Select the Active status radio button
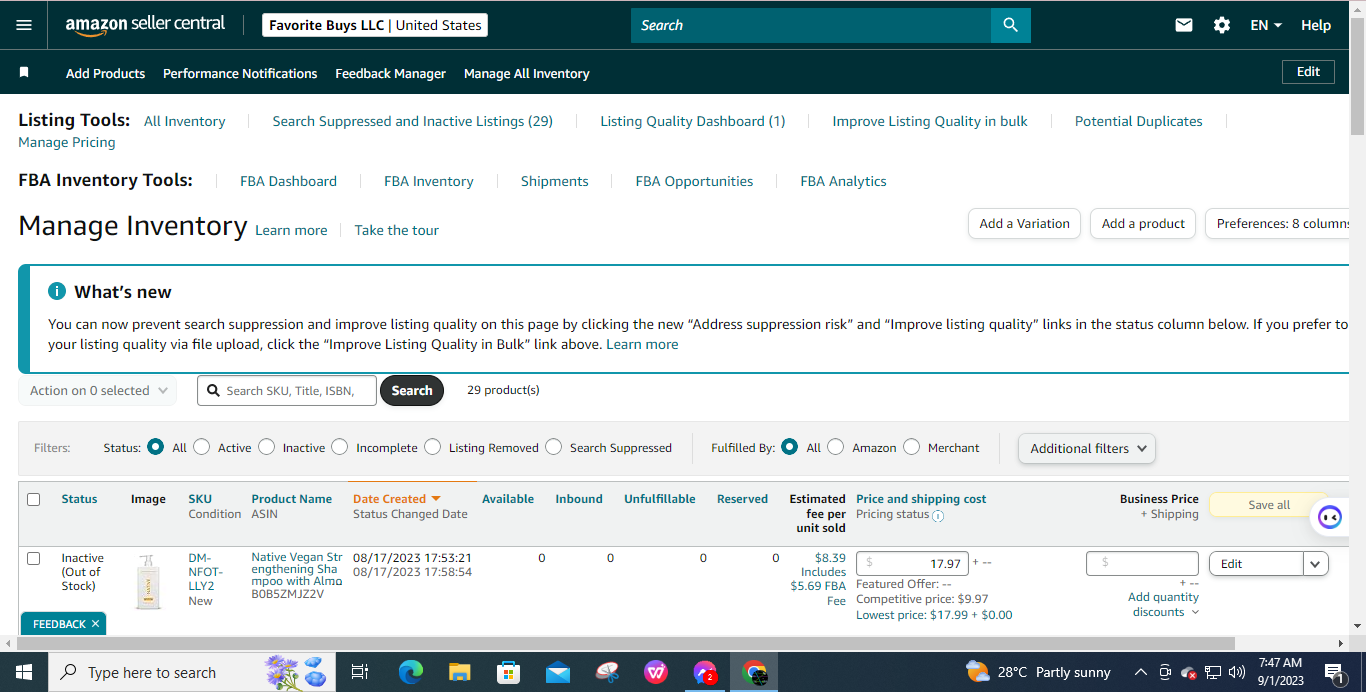The width and height of the screenshot is (1366, 692). [202, 447]
